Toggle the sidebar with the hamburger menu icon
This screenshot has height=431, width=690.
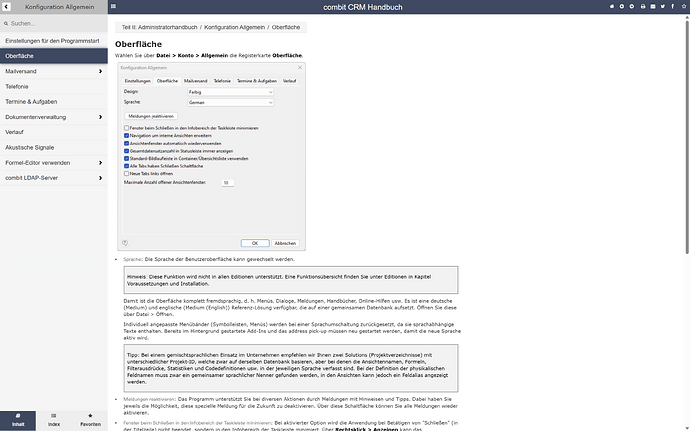pos(114,6)
